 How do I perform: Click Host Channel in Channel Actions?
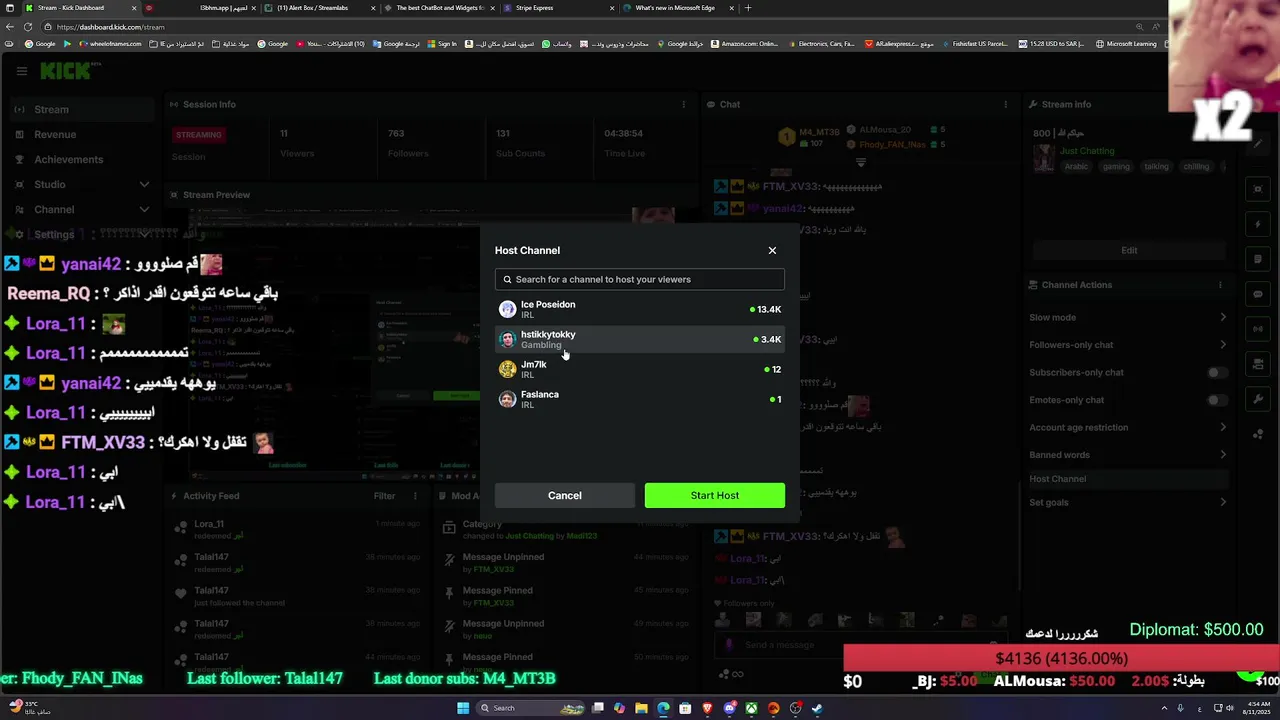(x=1127, y=479)
